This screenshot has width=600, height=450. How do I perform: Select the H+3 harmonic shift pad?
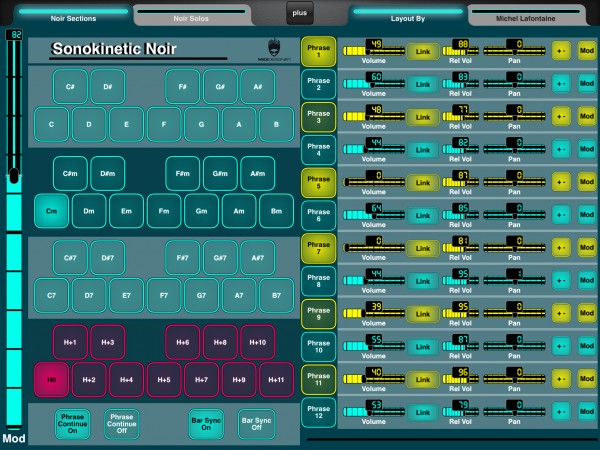108,342
